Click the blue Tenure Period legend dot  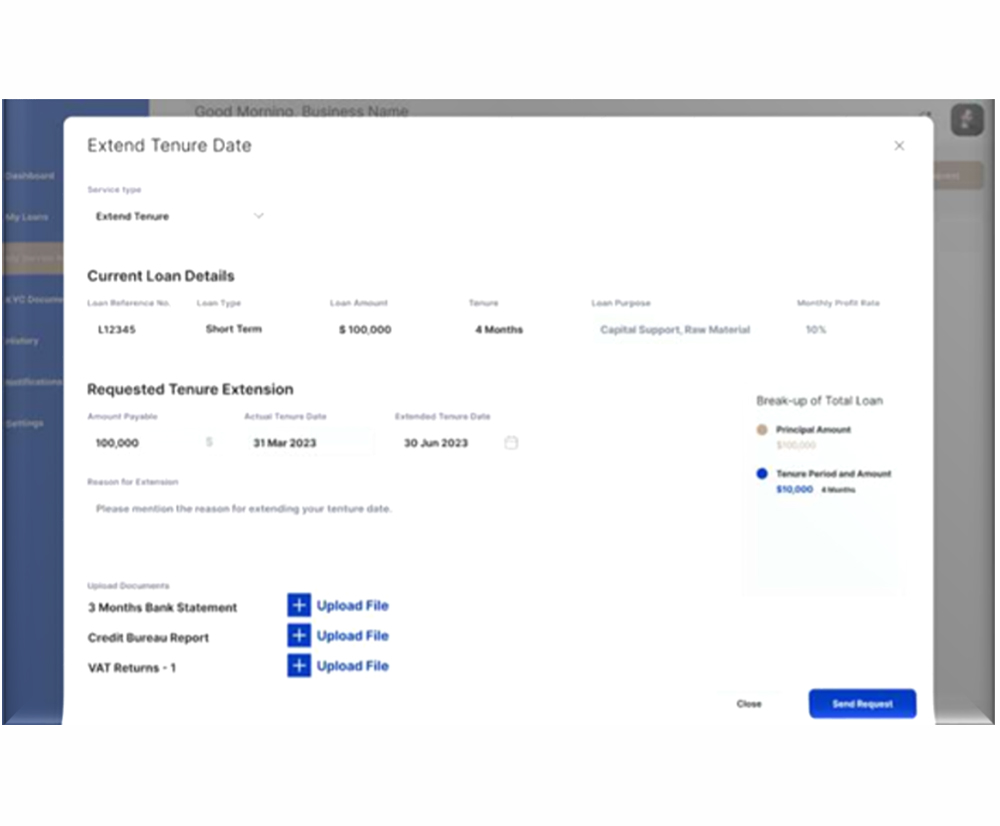762,474
